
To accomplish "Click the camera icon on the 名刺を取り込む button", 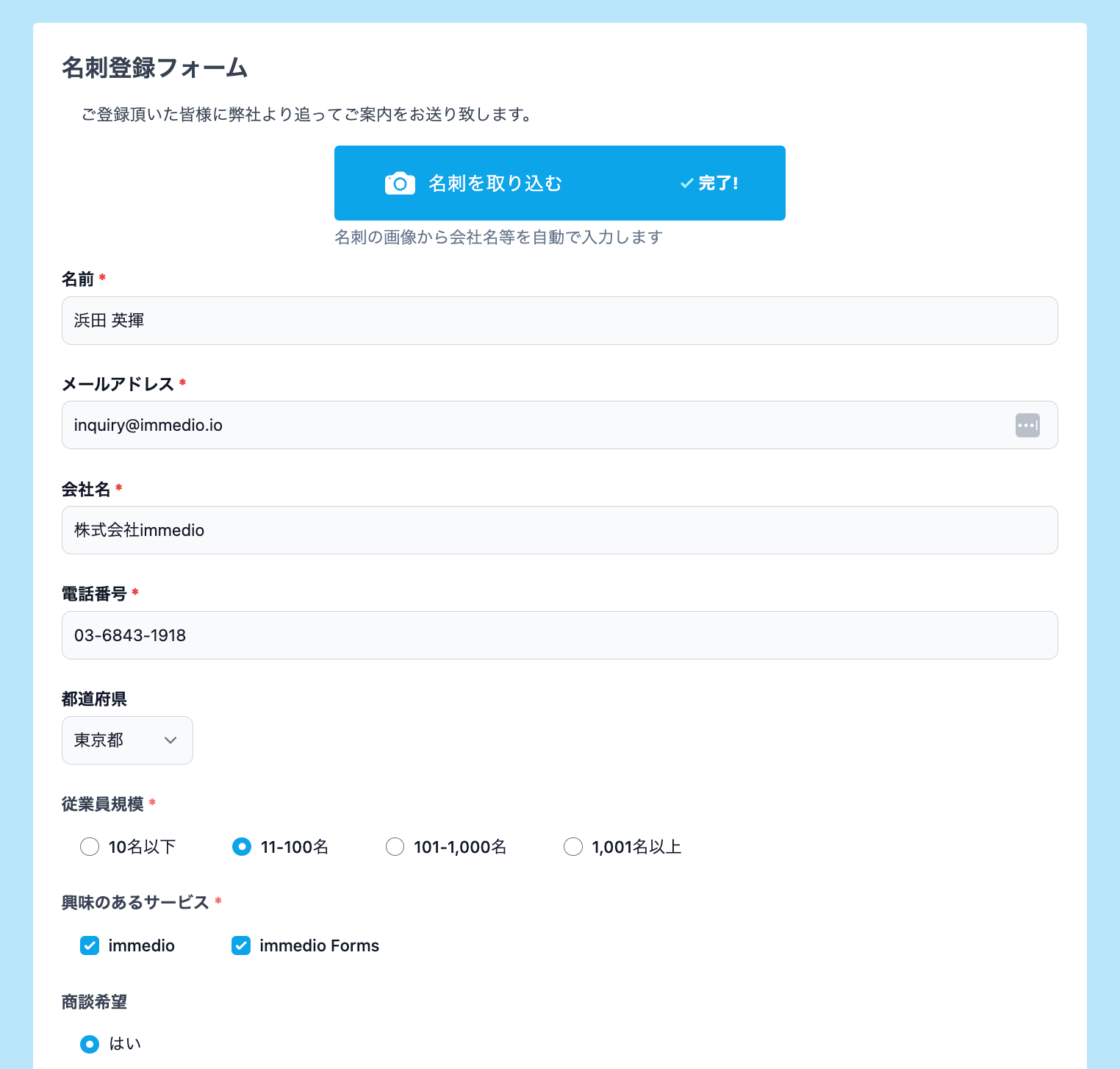I will (x=400, y=183).
